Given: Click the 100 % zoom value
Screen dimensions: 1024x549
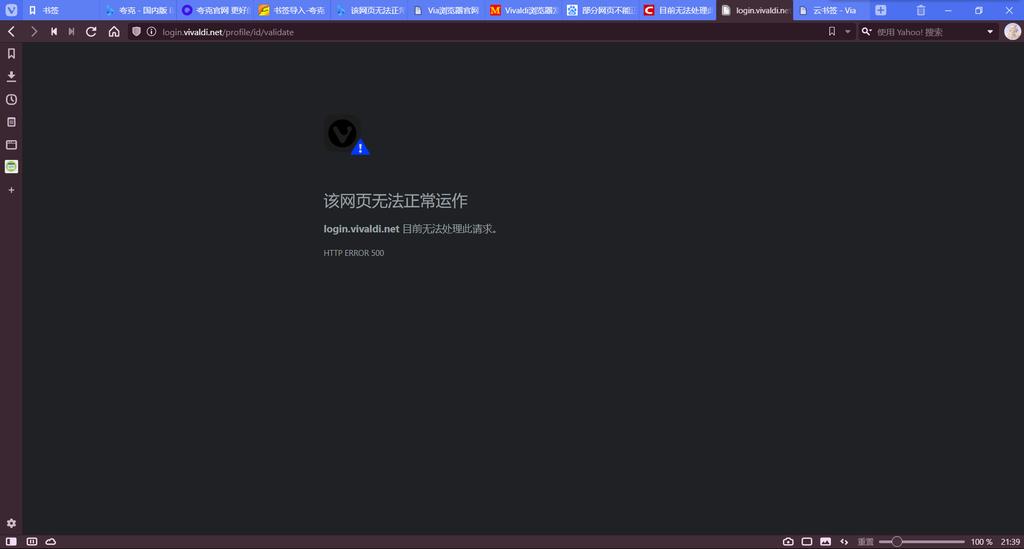Looking at the screenshot, I should [x=981, y=542].
